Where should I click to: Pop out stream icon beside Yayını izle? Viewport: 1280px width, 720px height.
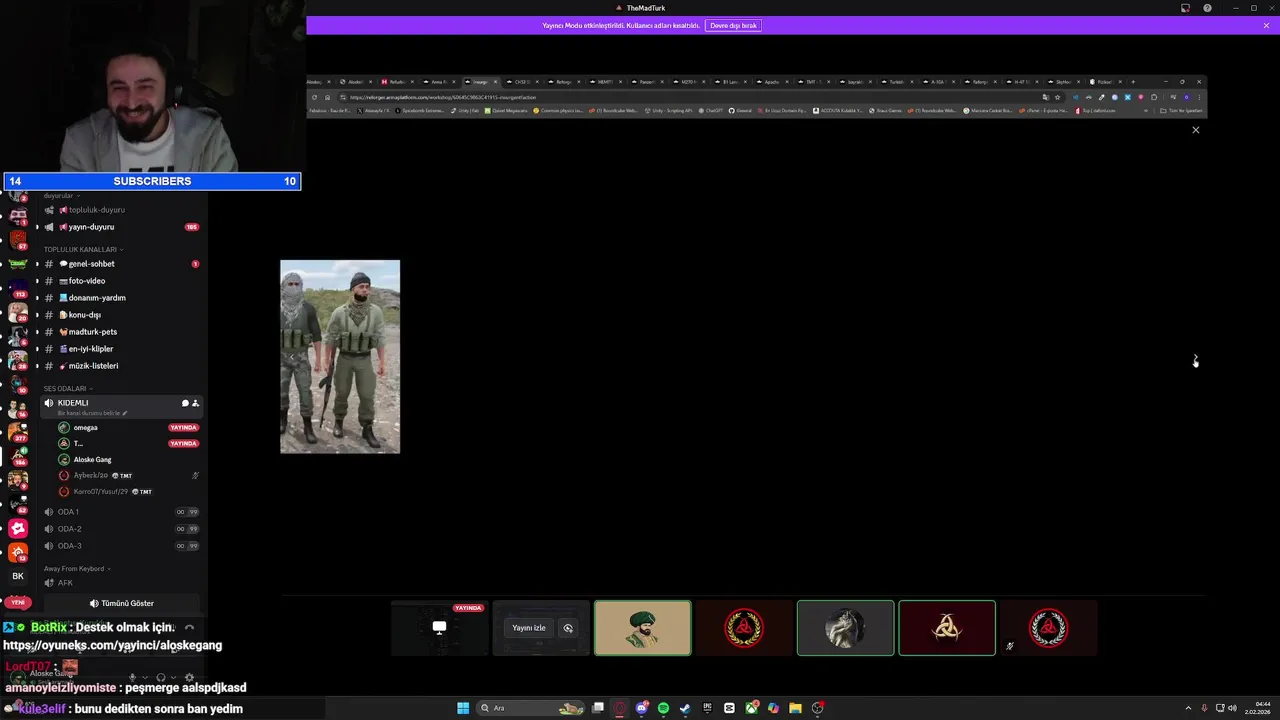click(x=568, y=628)
